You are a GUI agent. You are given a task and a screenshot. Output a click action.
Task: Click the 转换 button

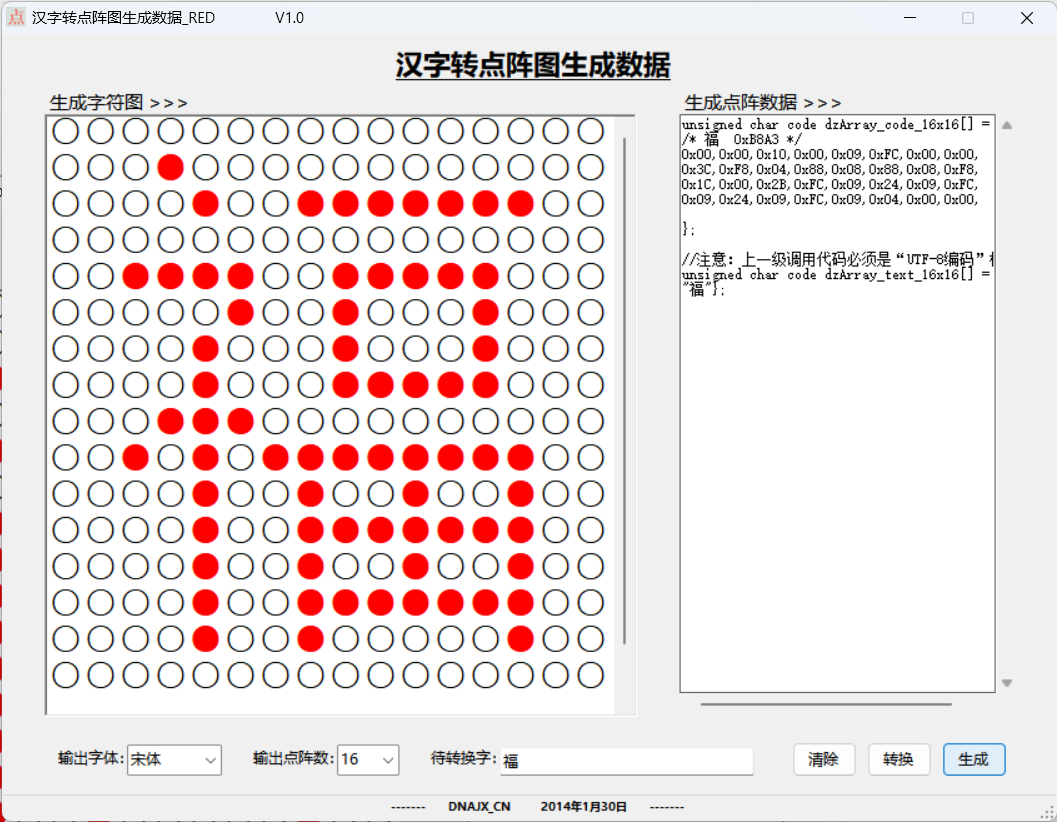tap(899, 759)
